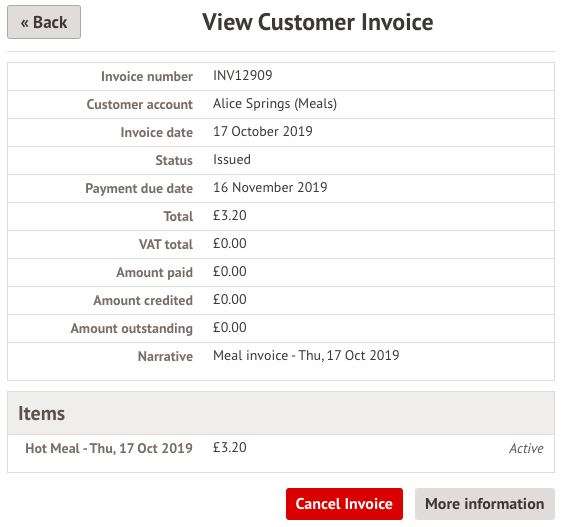Click the Amount credited value
This screenshot has width=564, height=527.
229,300
